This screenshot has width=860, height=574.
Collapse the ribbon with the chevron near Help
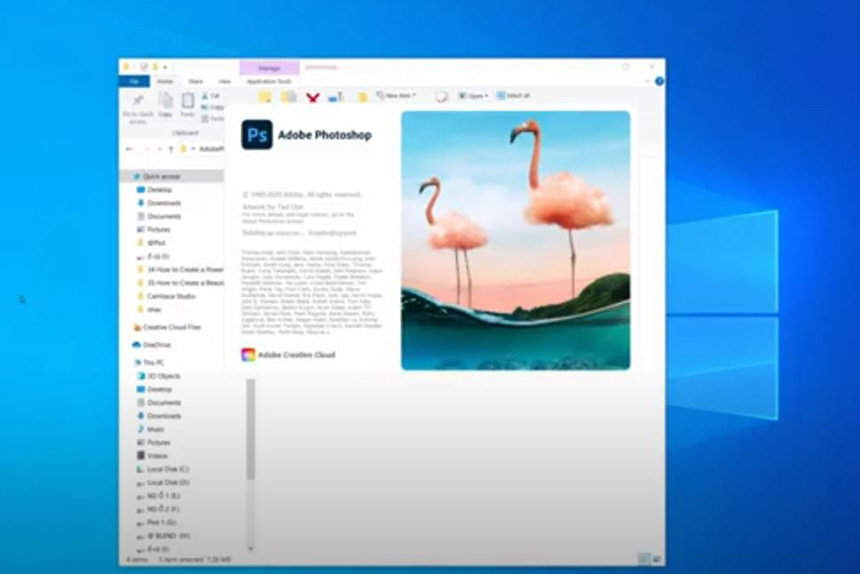tap(648, 81)
